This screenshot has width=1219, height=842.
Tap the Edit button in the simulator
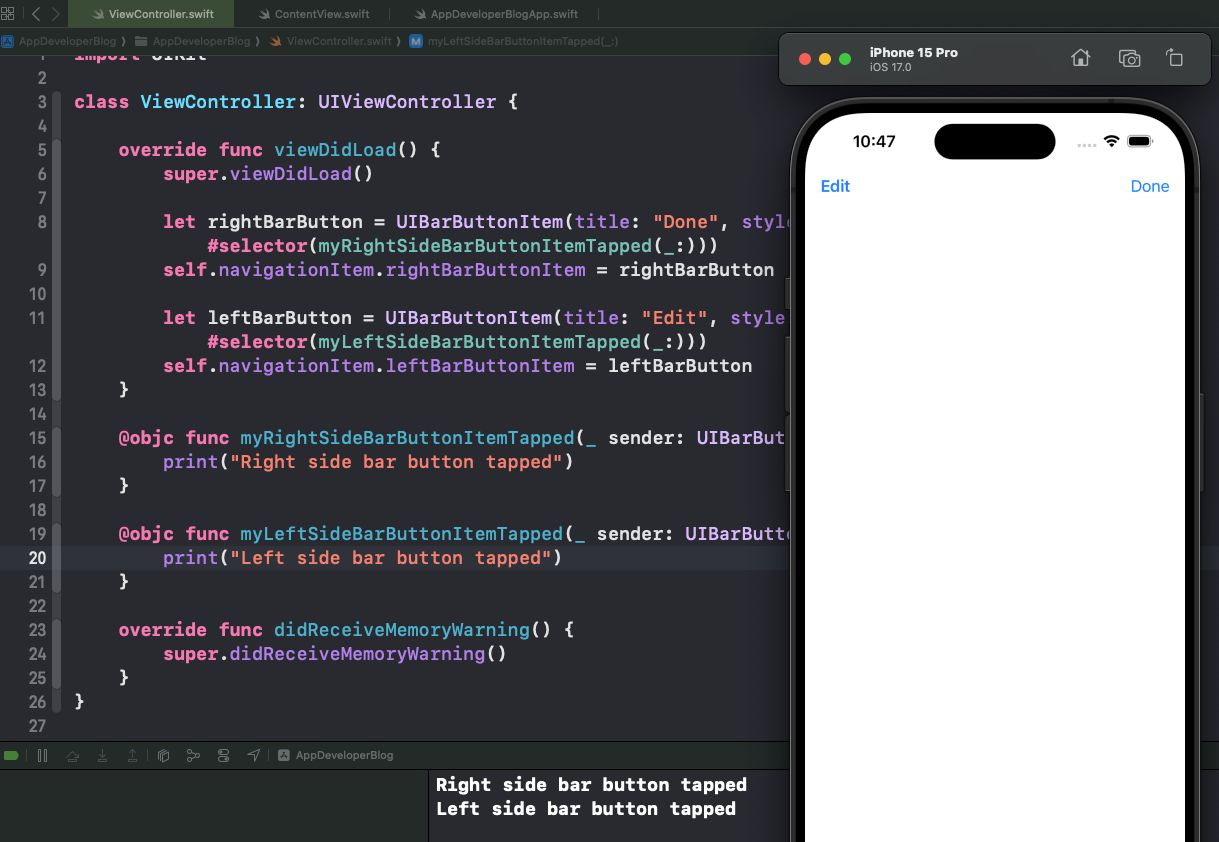point(835,186)
